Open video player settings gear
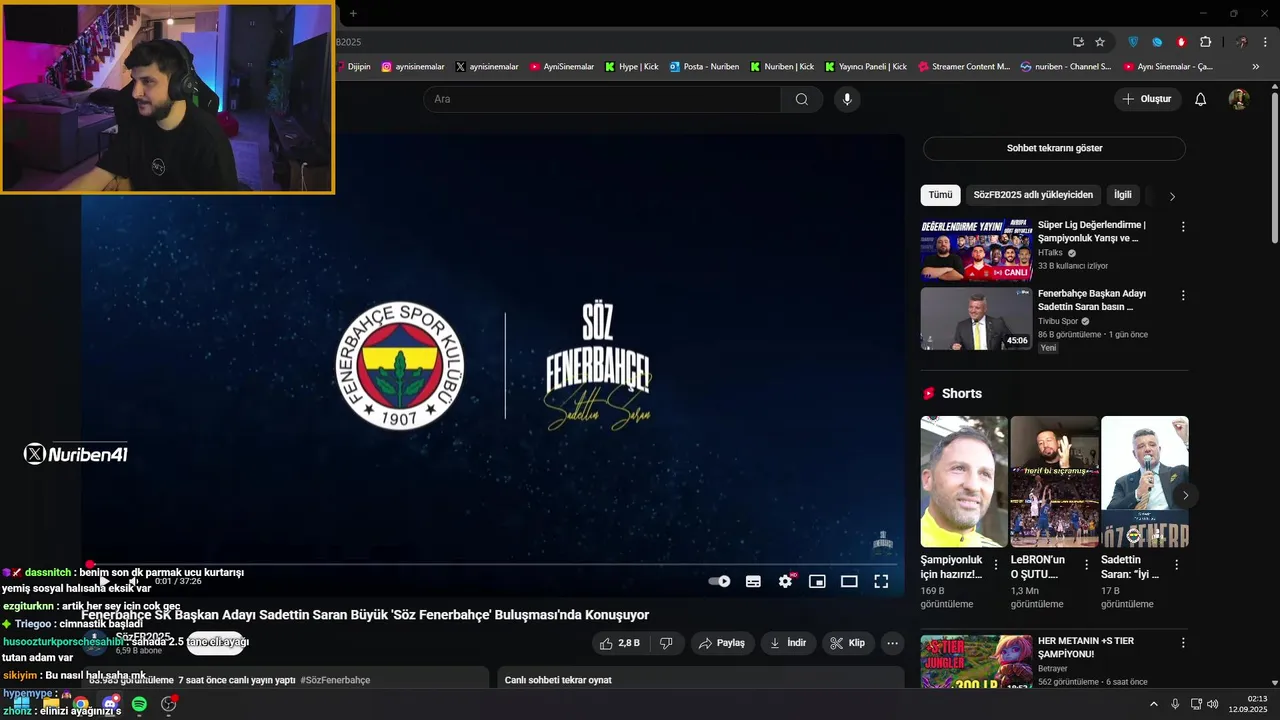The image size is (1280, 720). (785, 581)
